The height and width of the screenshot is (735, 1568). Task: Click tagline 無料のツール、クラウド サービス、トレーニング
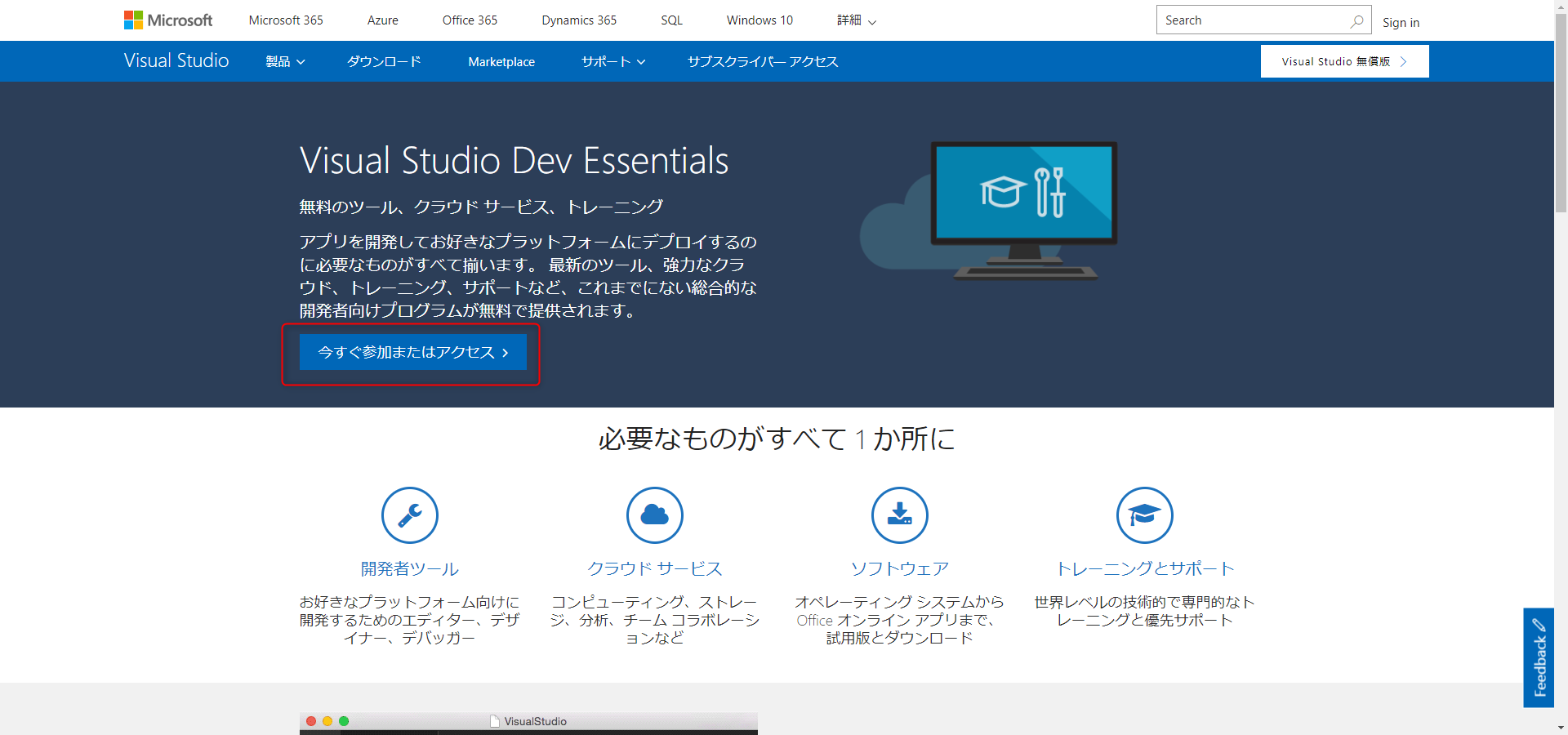click(x=481, y=207)
